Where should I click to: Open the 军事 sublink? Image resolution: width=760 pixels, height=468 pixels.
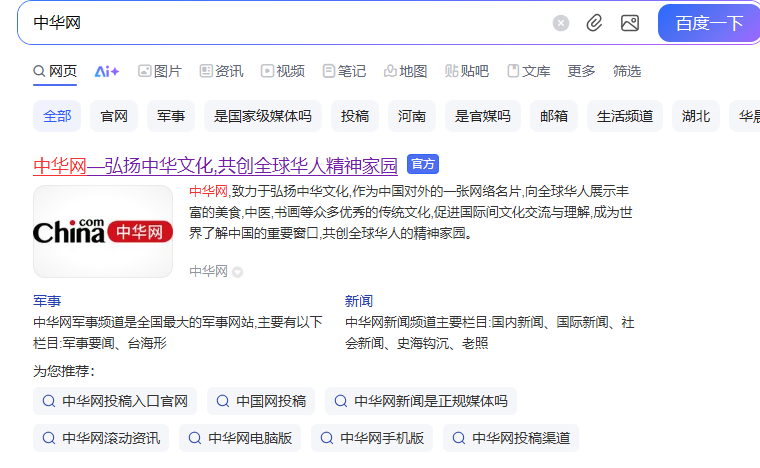click(x=47, y=301)
